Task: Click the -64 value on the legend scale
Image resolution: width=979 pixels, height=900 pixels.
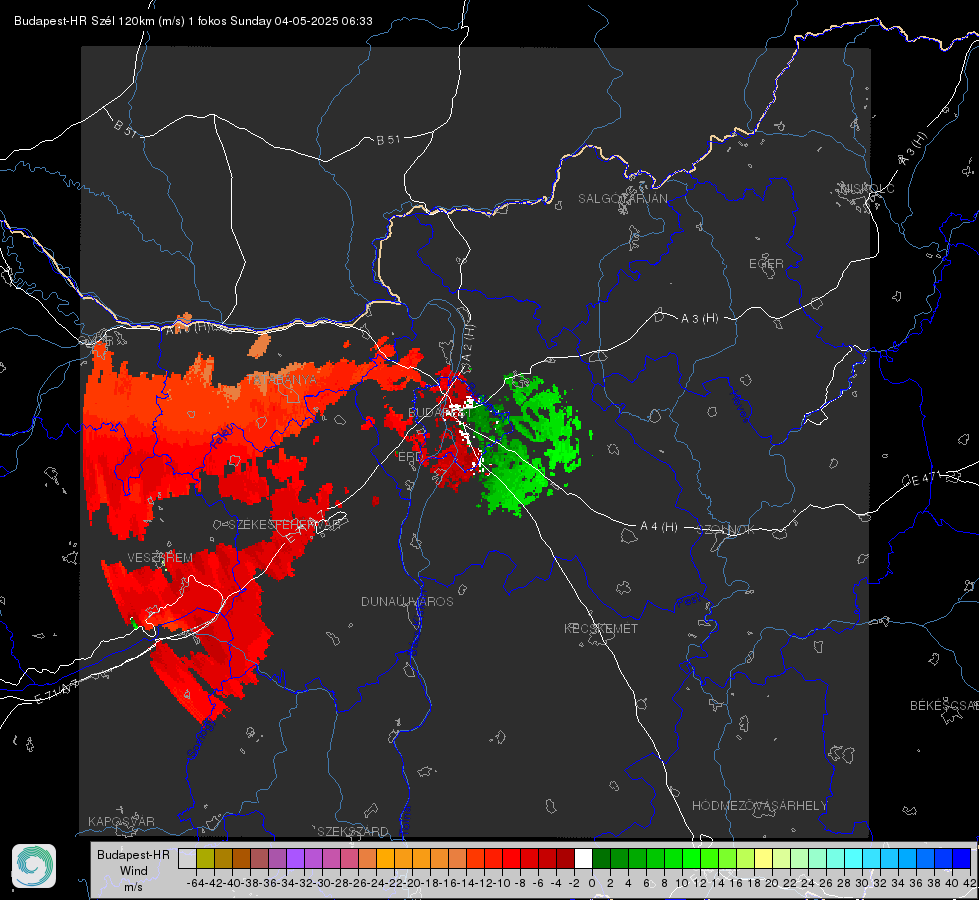Action: point(196,883)
